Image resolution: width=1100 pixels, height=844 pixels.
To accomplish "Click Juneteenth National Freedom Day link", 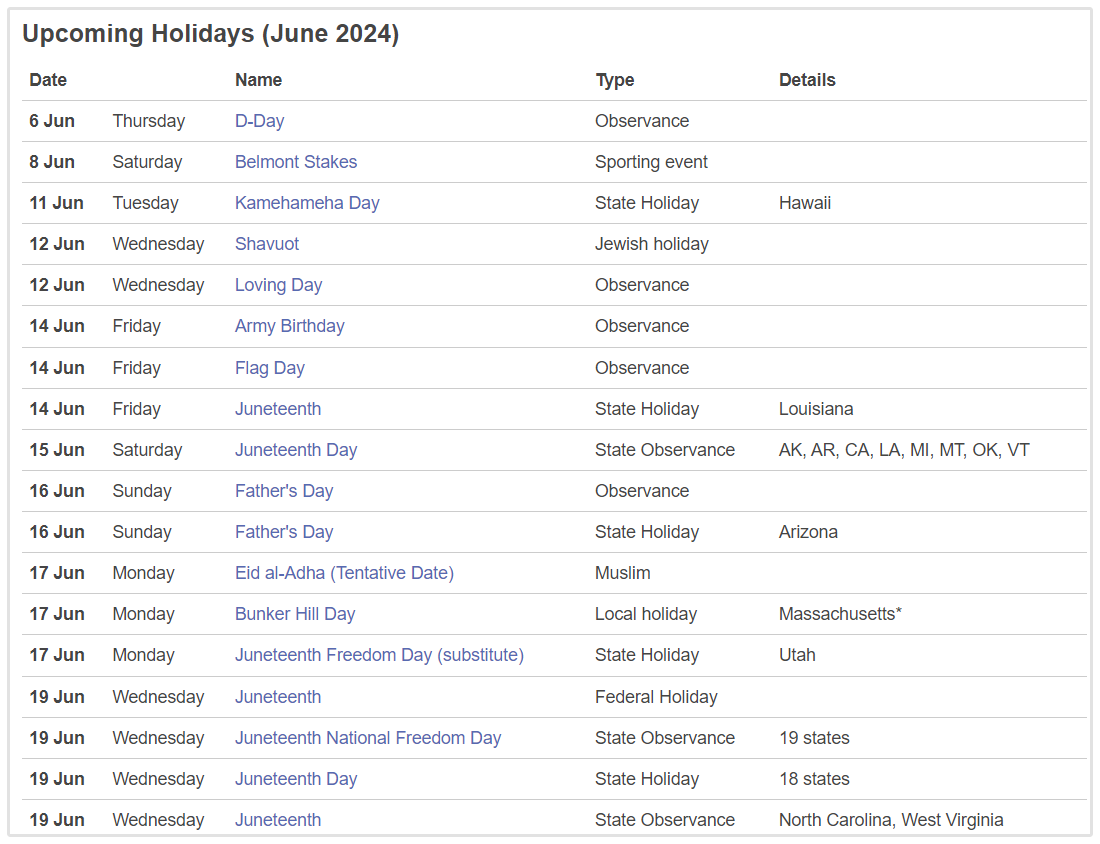I will [368, 738].
